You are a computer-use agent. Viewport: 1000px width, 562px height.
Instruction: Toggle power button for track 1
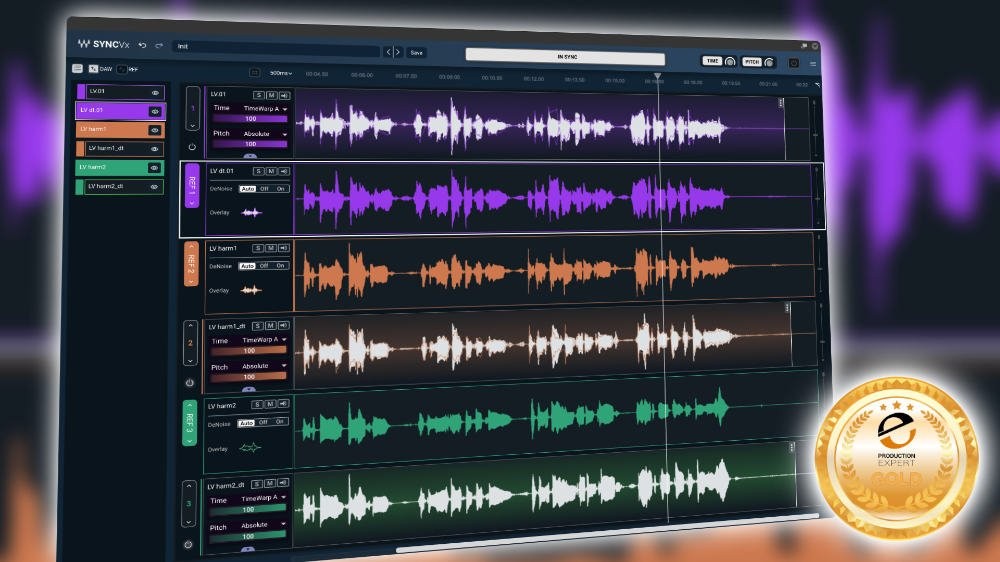pyautogui.click(x=192, y=147)
